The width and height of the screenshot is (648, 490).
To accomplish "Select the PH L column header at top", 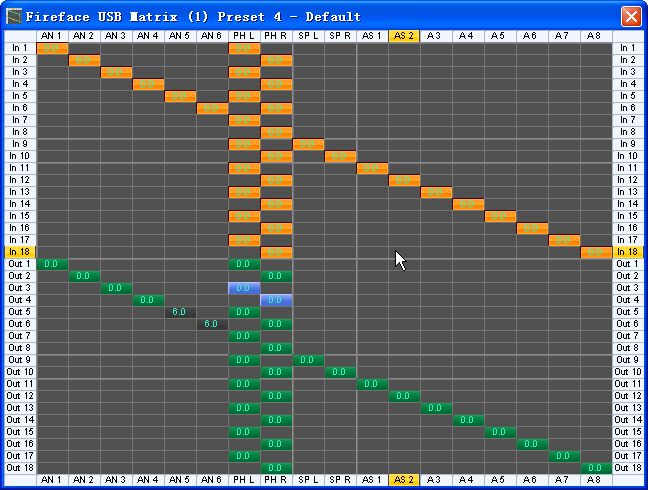I will click(x=244, y=36).
